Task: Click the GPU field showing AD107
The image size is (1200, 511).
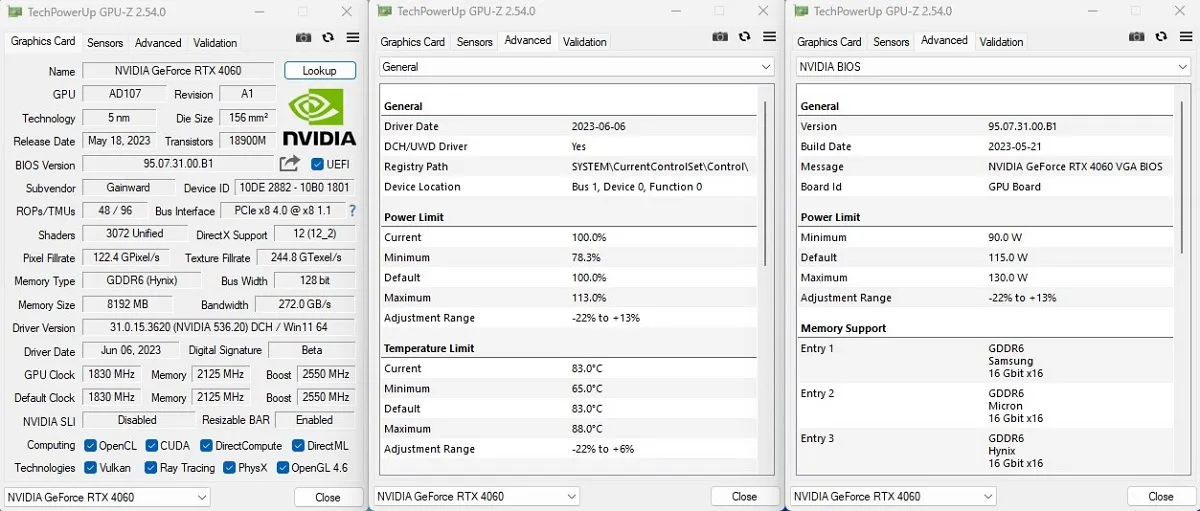Action: pyautogui.click(x=125, y=94)
